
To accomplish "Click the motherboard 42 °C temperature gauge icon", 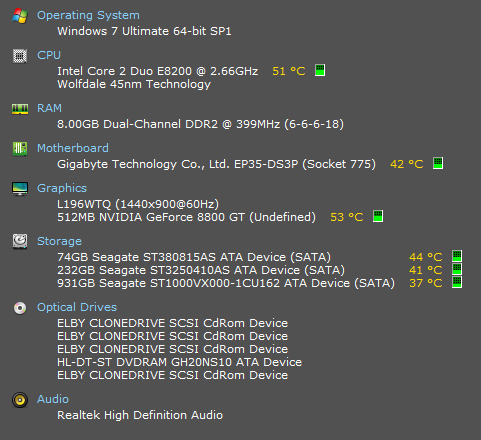I will pyautogui.click(x=438, y=163).
